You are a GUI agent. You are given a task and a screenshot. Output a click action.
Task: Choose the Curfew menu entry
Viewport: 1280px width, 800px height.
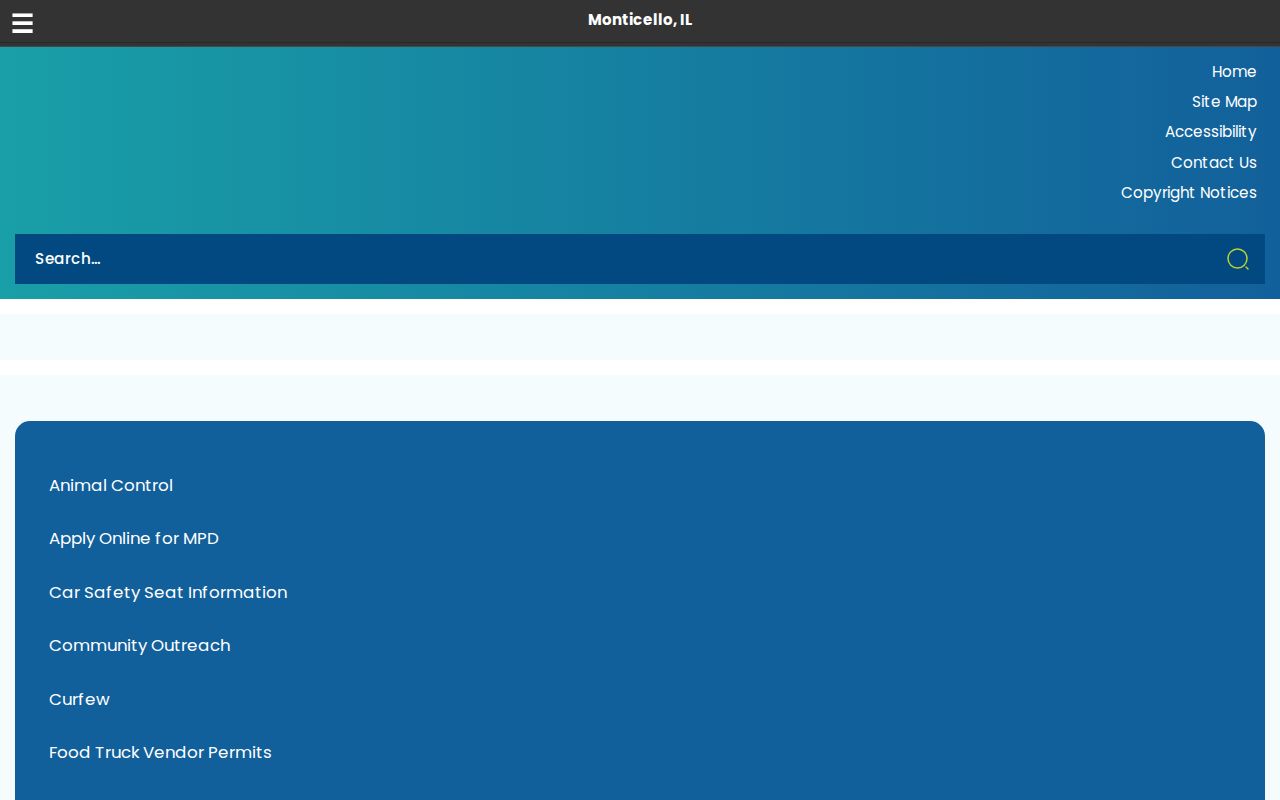[x=79, y=699]
